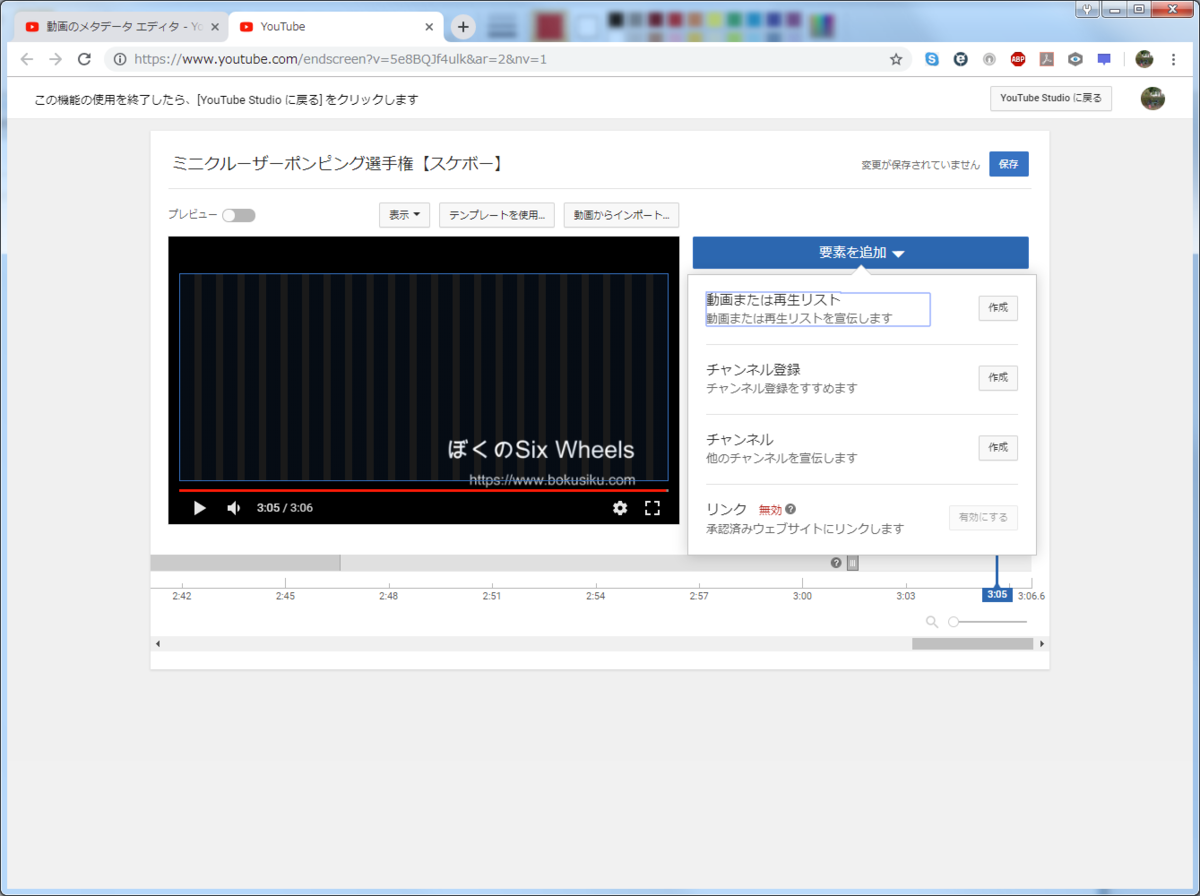Click the 3:05 playhead marker on timeline
Image resolution: width=1200 pixels, height=896 pixels.
(x=997, y=595)
